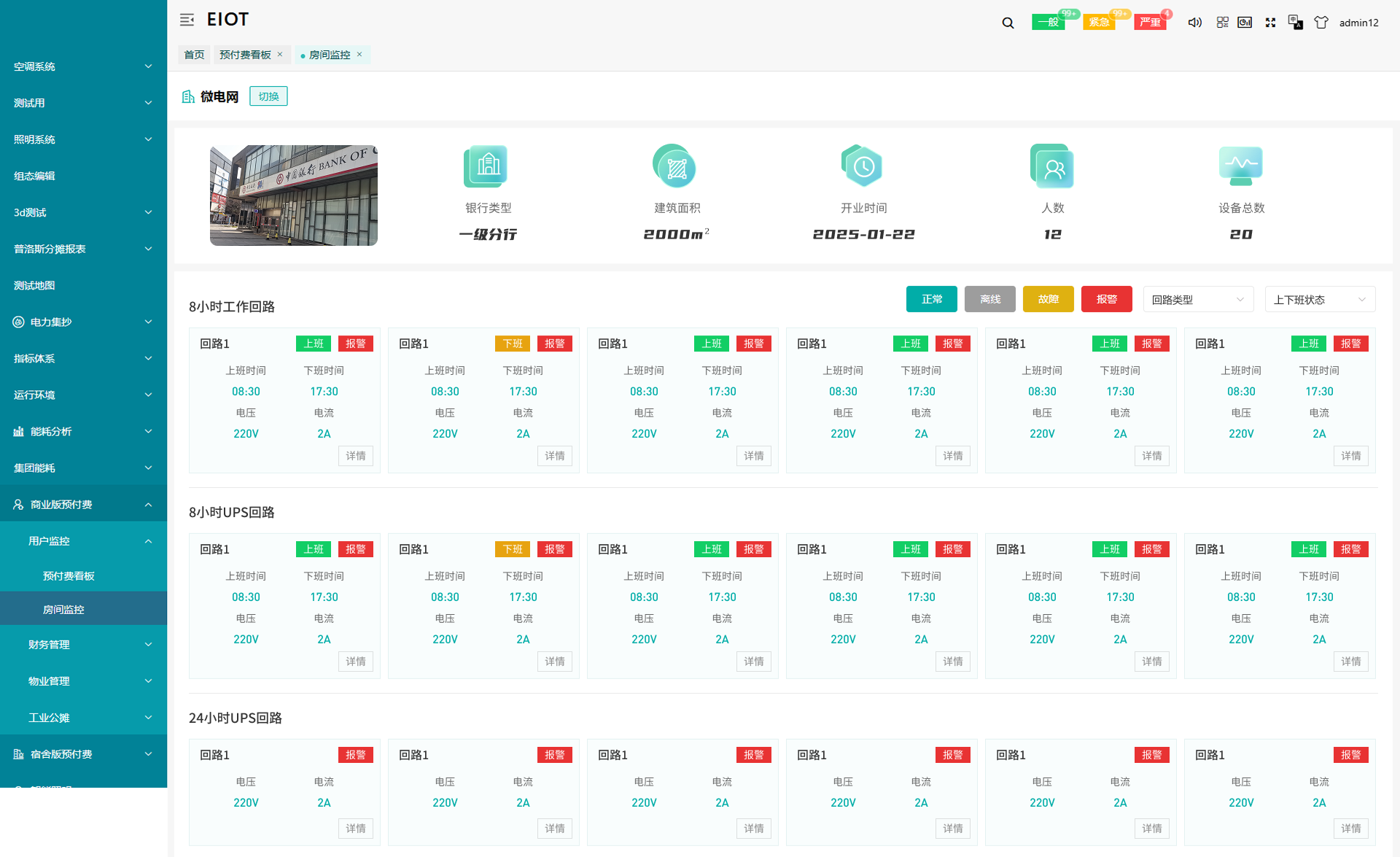Open the admin12 user menu
1400x857 pixels.
(1358, 23)
